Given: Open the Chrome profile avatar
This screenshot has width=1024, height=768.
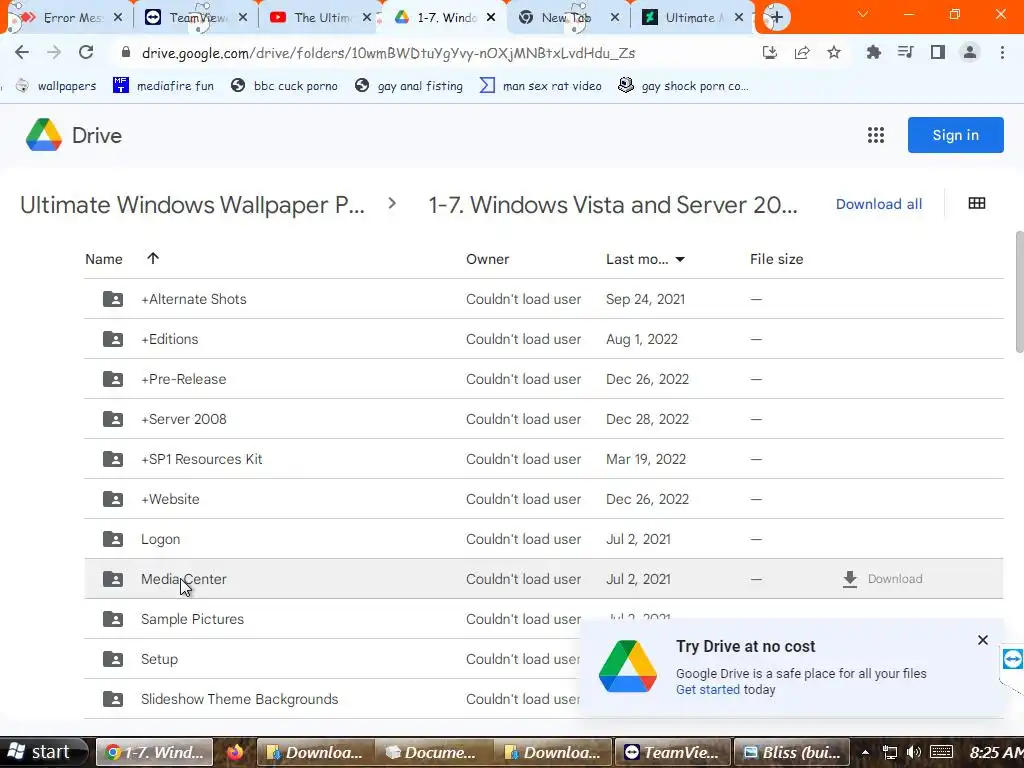Looking at the screenshot, I should 970,52.
